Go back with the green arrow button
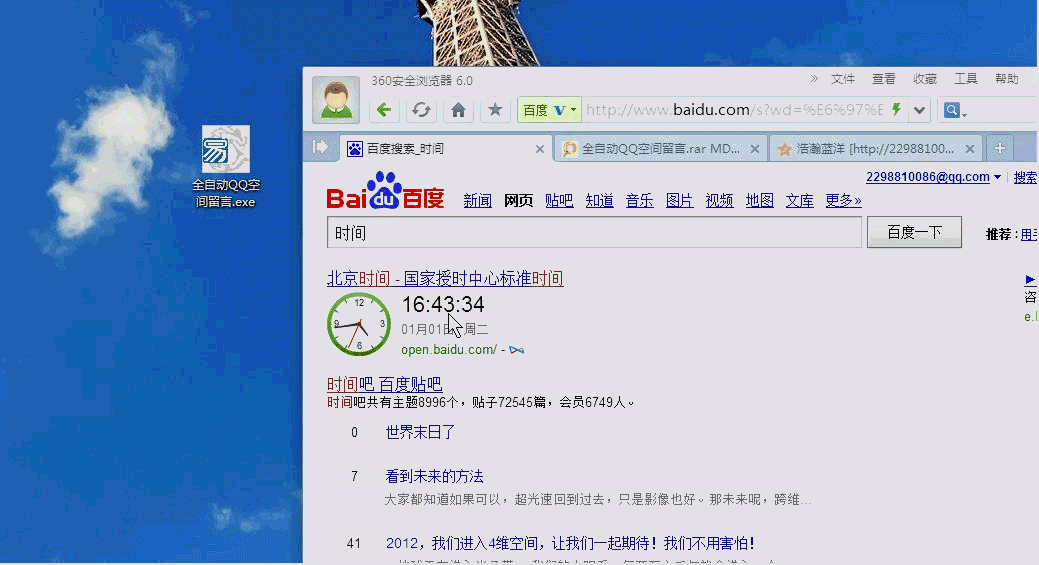1039x565 pixels. tap(384, 110)
